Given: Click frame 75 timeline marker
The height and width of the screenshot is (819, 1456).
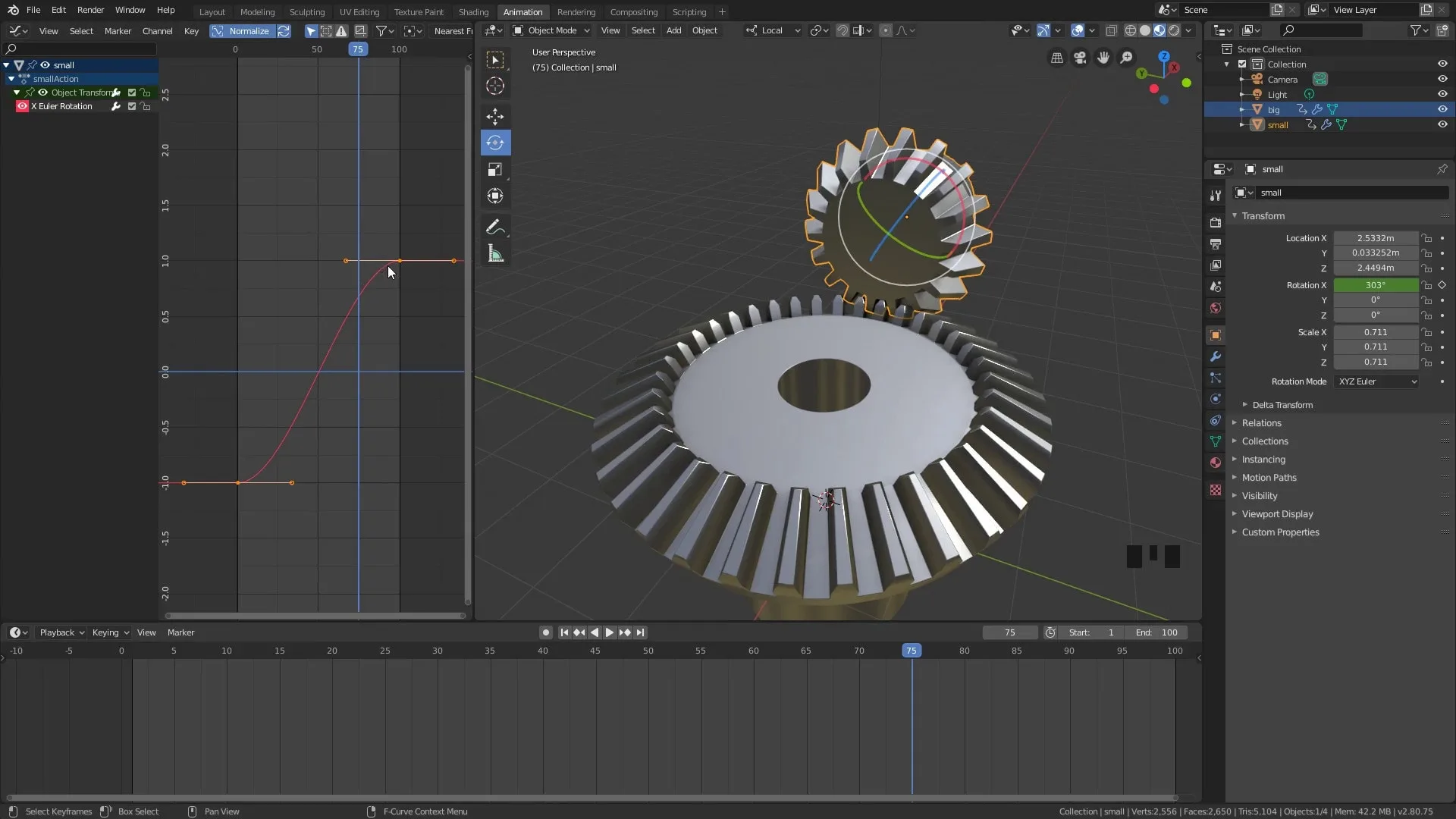Looking at the screenshot, I should [910, 651].
